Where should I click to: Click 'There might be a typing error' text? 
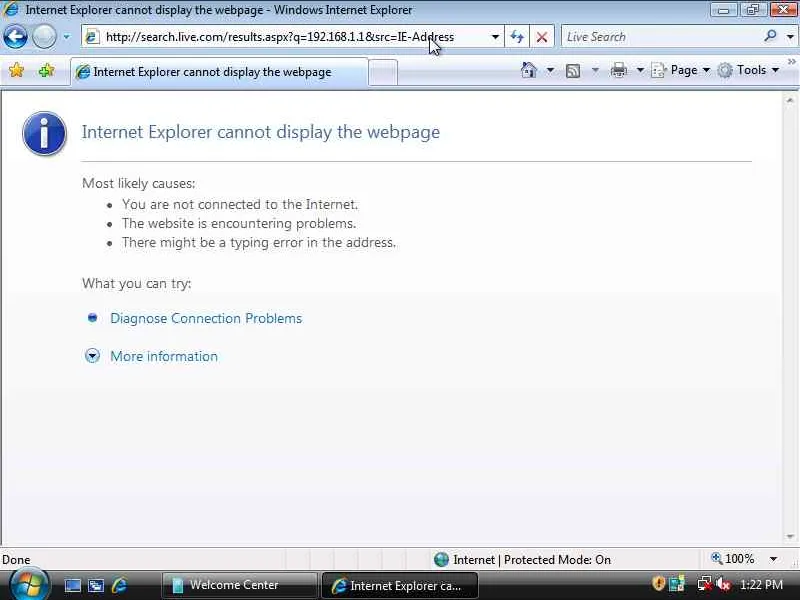click(259, 242)
